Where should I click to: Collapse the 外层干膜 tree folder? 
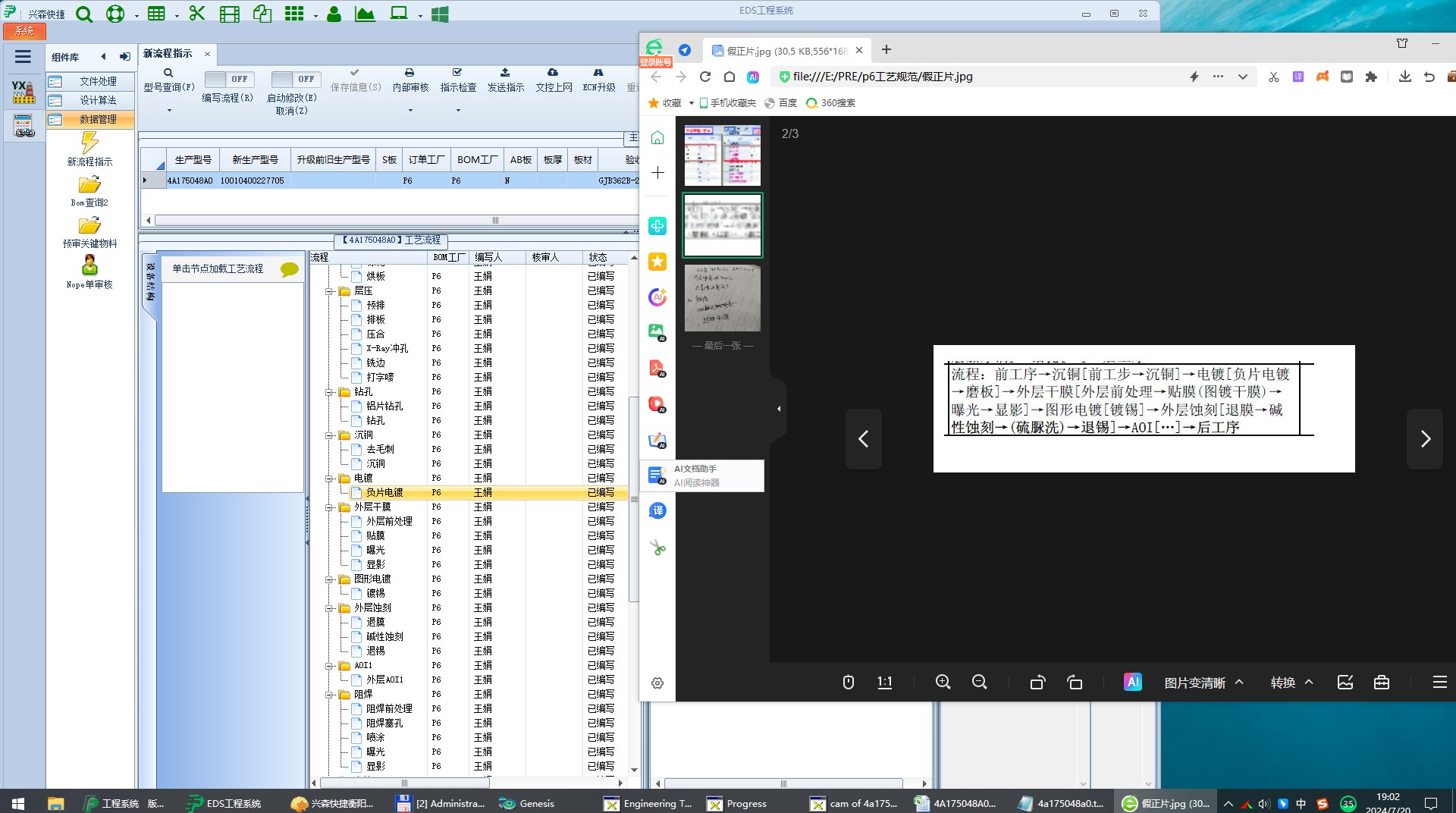click(x=330, y=507)
